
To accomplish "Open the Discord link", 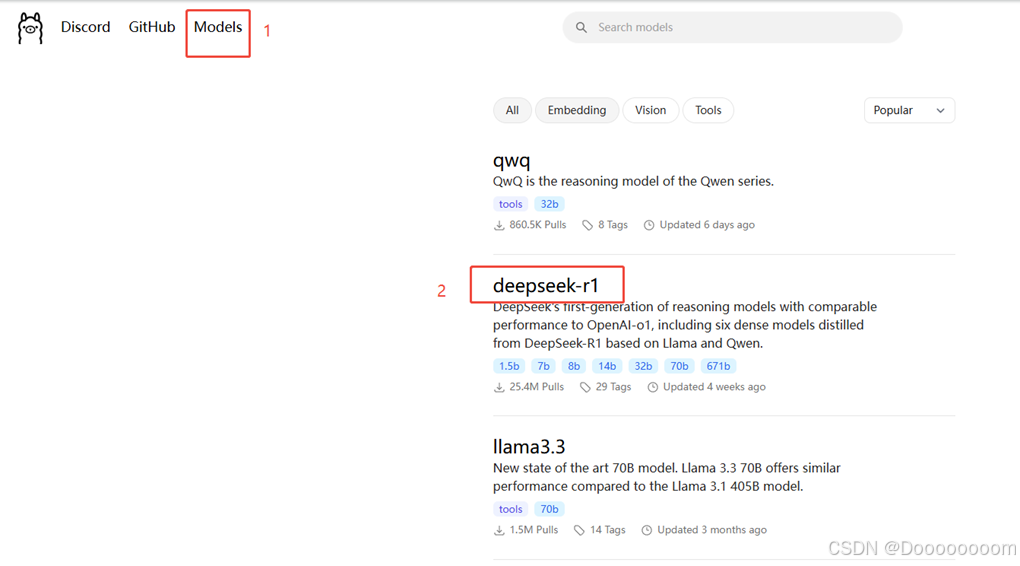I will [x=85, y=27].
